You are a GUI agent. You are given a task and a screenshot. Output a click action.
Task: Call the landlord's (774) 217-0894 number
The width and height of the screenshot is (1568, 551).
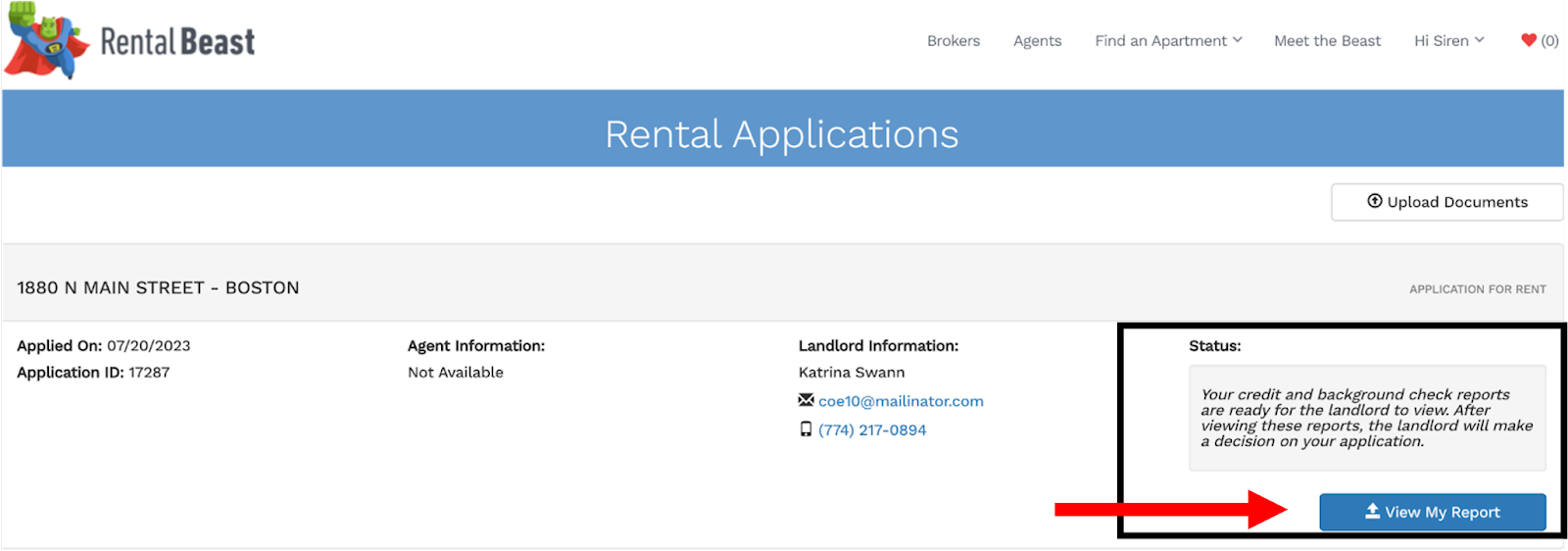pyautogui.click(x=872, y=429)
